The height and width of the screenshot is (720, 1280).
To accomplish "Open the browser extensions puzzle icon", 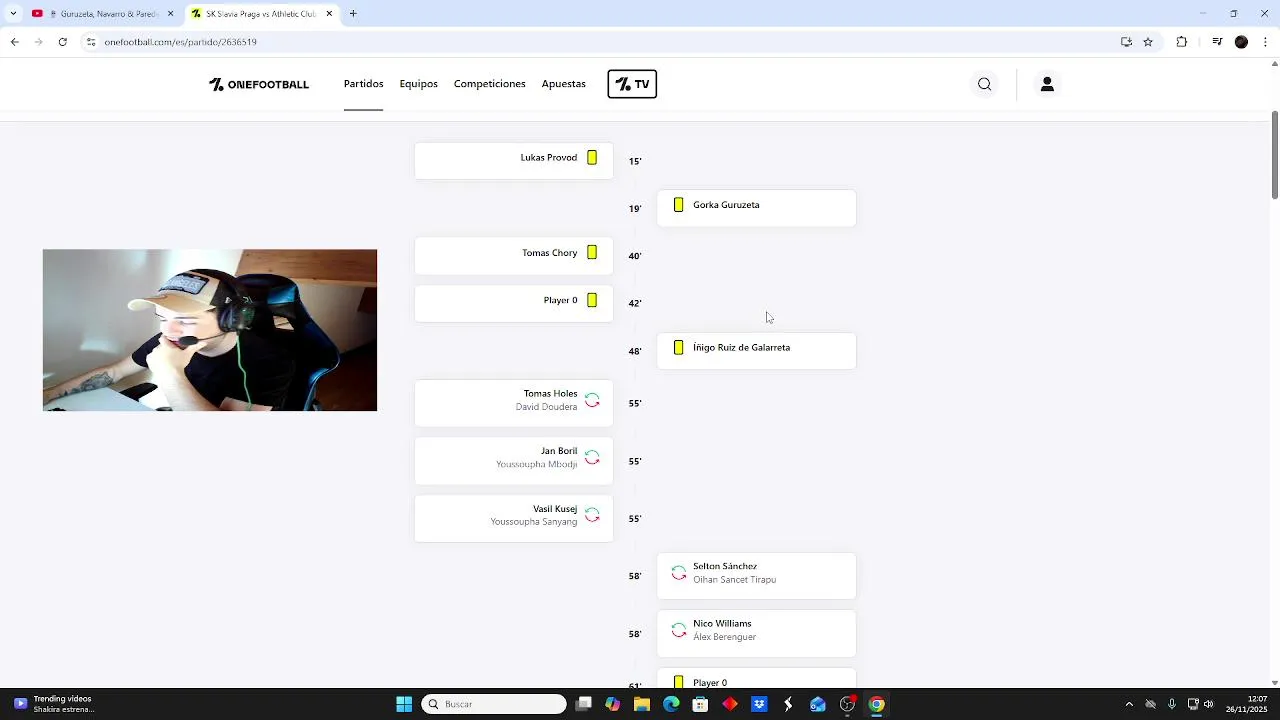I will [x=1182, y=42].
